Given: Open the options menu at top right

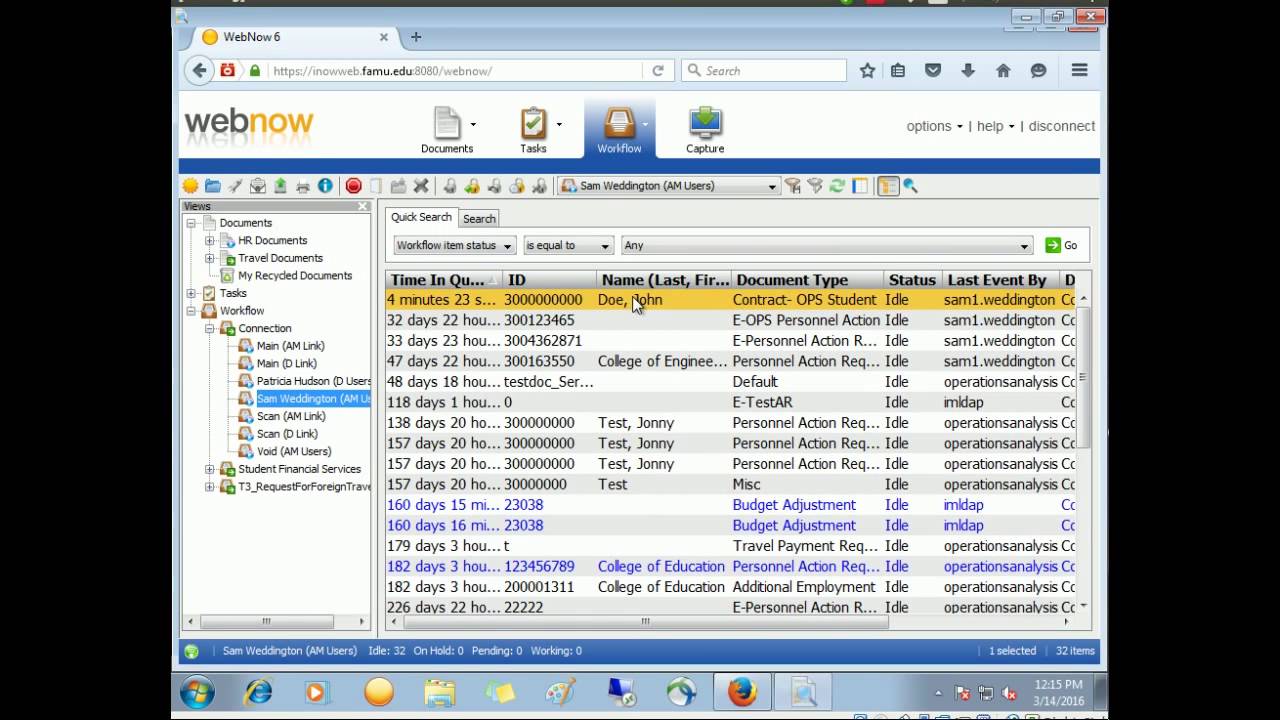Looking at the screenshot, I should (x=934, y=126).
